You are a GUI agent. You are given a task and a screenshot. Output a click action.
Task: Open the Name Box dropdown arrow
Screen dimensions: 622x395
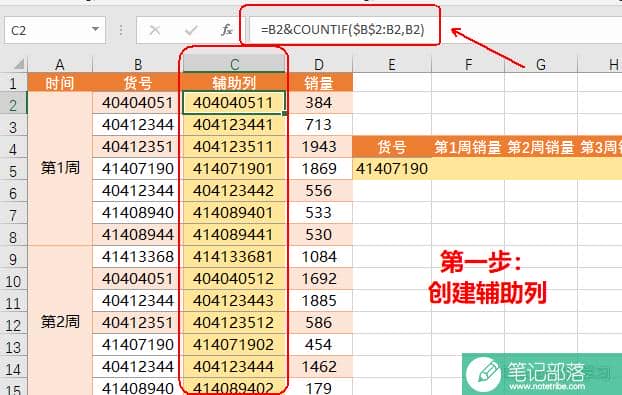pos(95,29)
